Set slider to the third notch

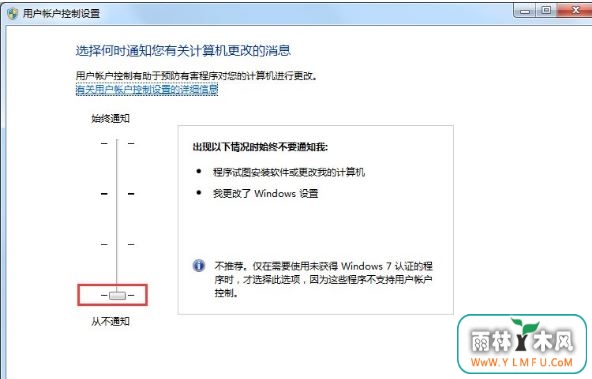[x=117, y=245]
